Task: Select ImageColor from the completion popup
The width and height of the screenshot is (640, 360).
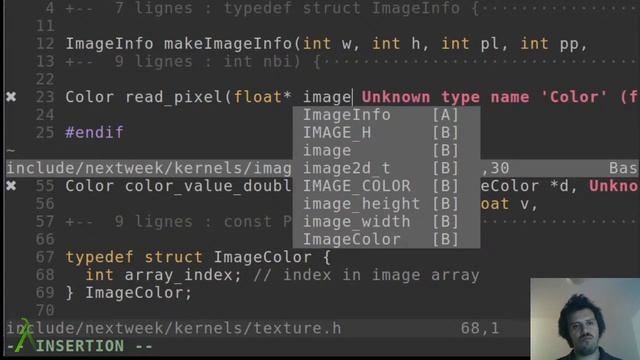Action: tap(386, 240)
